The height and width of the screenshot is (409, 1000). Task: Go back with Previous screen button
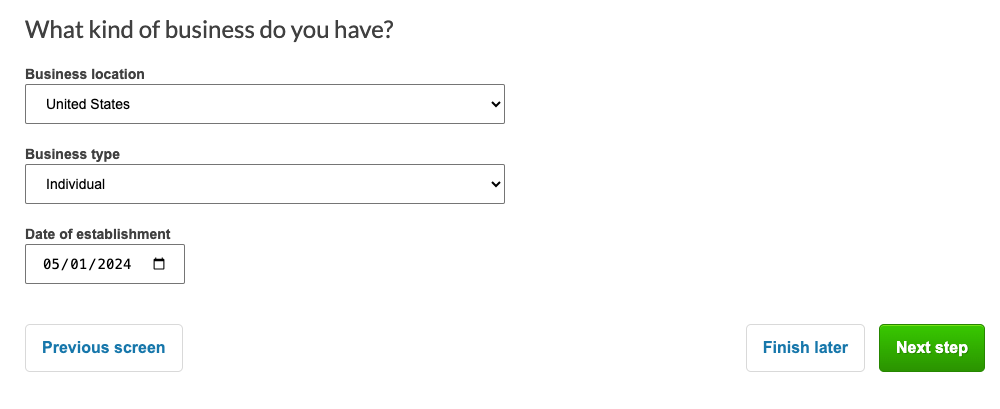click(x=104, y=348)
